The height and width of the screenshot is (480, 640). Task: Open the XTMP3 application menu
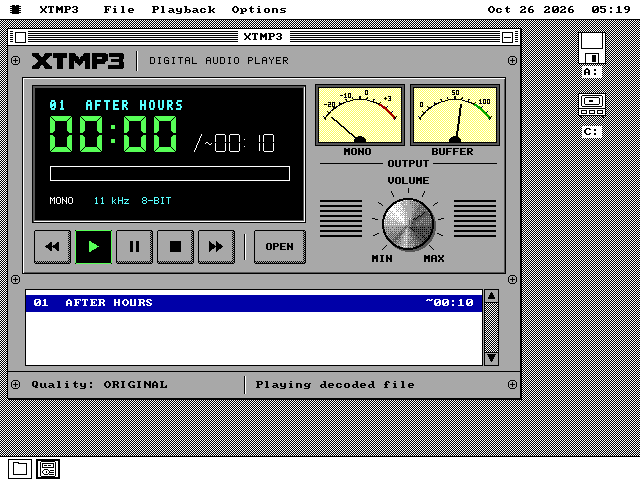point(59,9)
